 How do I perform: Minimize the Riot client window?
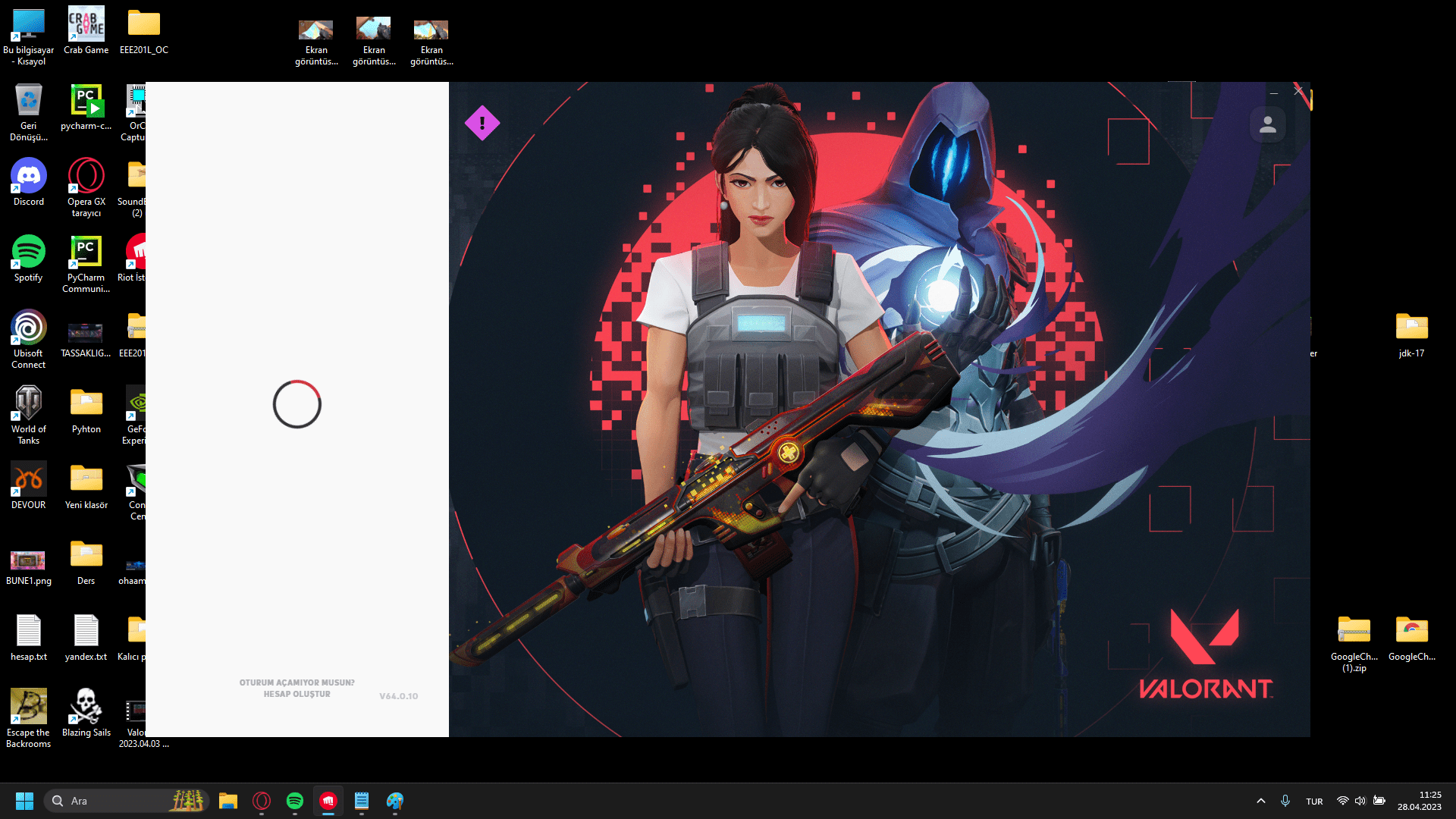click(x=1274, y=93)
